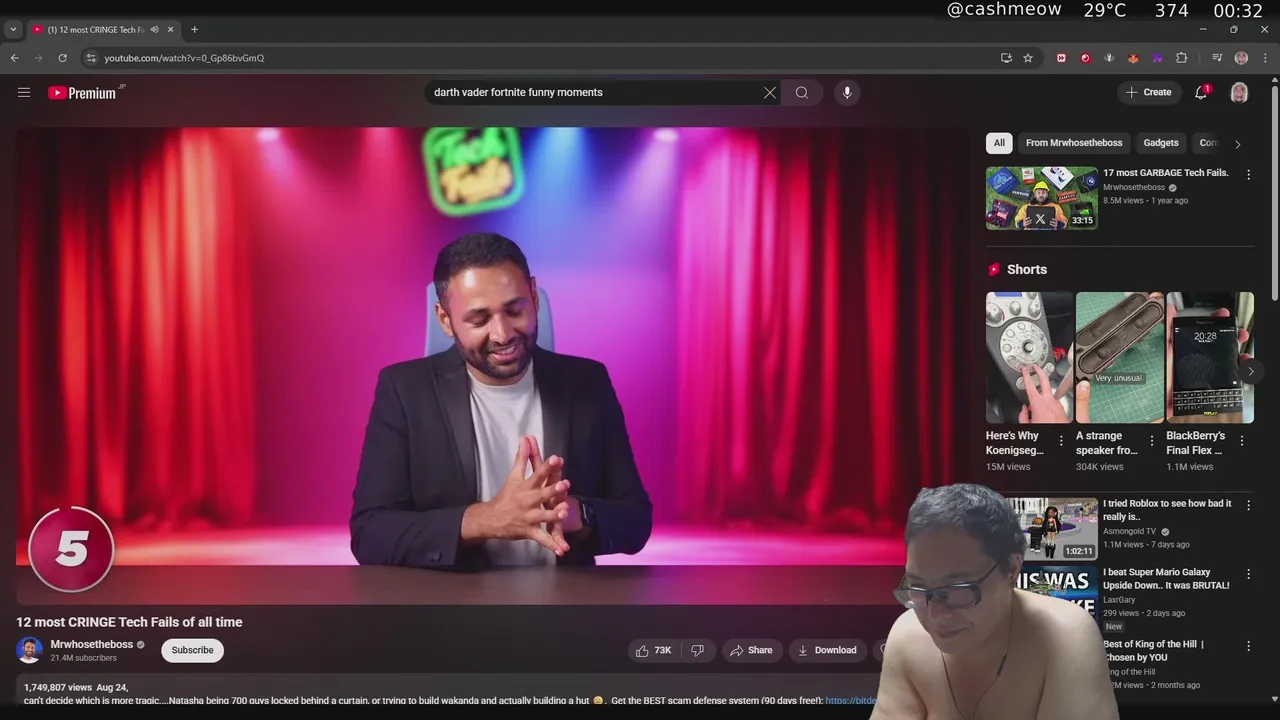
Task: Open A strange speaker short
Action: (1119, 357)
